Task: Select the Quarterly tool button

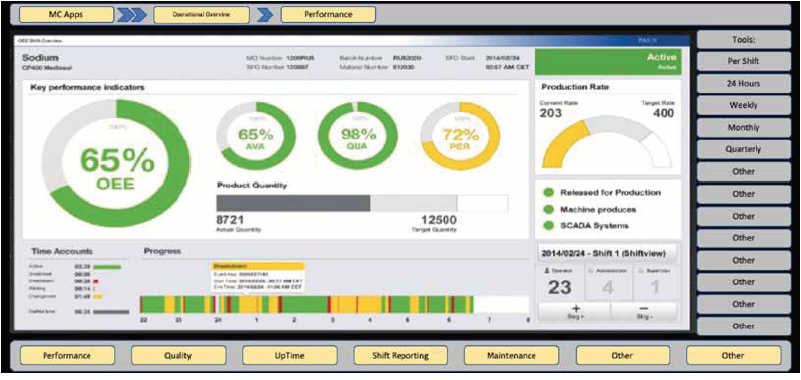Action: (743, 150)
